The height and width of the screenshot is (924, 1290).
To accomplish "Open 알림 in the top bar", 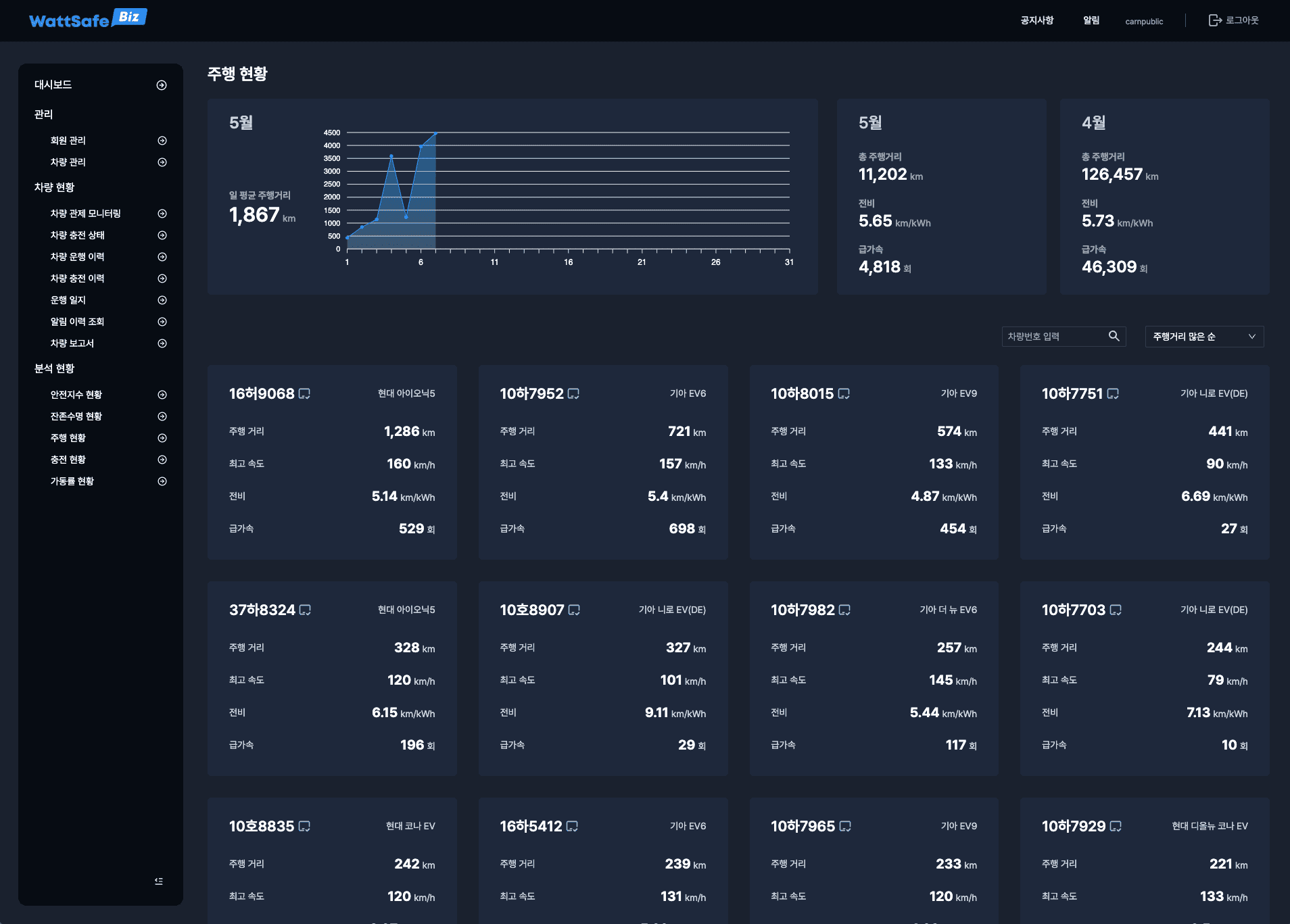I will tap(1091, 20).
